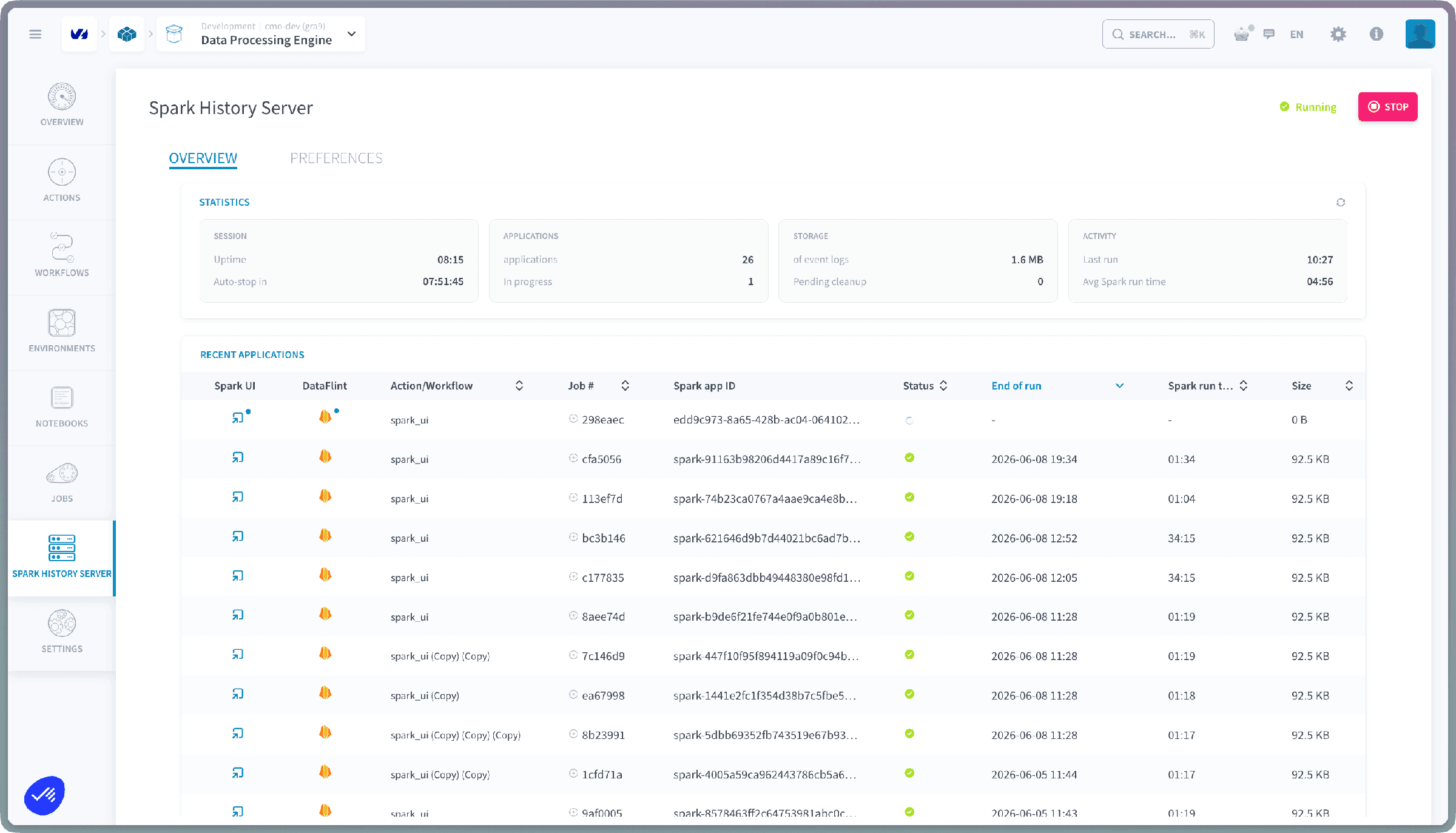1456x833 pixels.
Task: Sort by Action/Workflow column
Action: click(519, 386)
